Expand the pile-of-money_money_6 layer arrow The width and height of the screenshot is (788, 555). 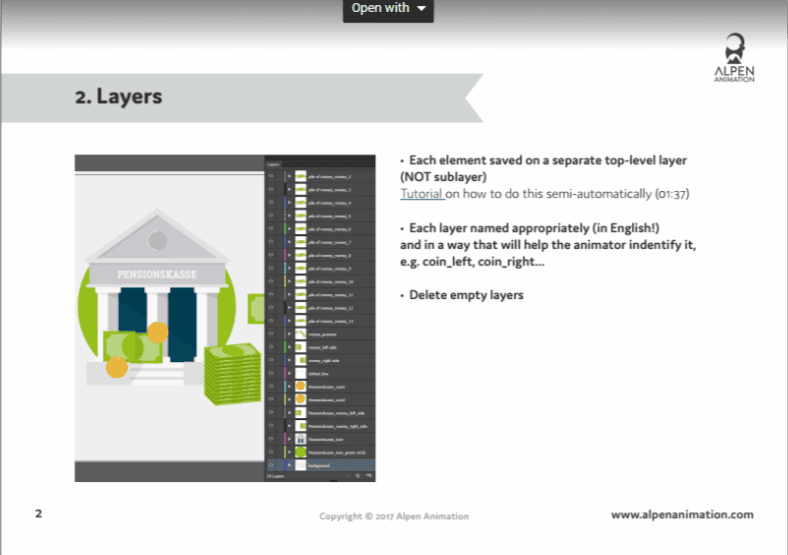(289, 229)
